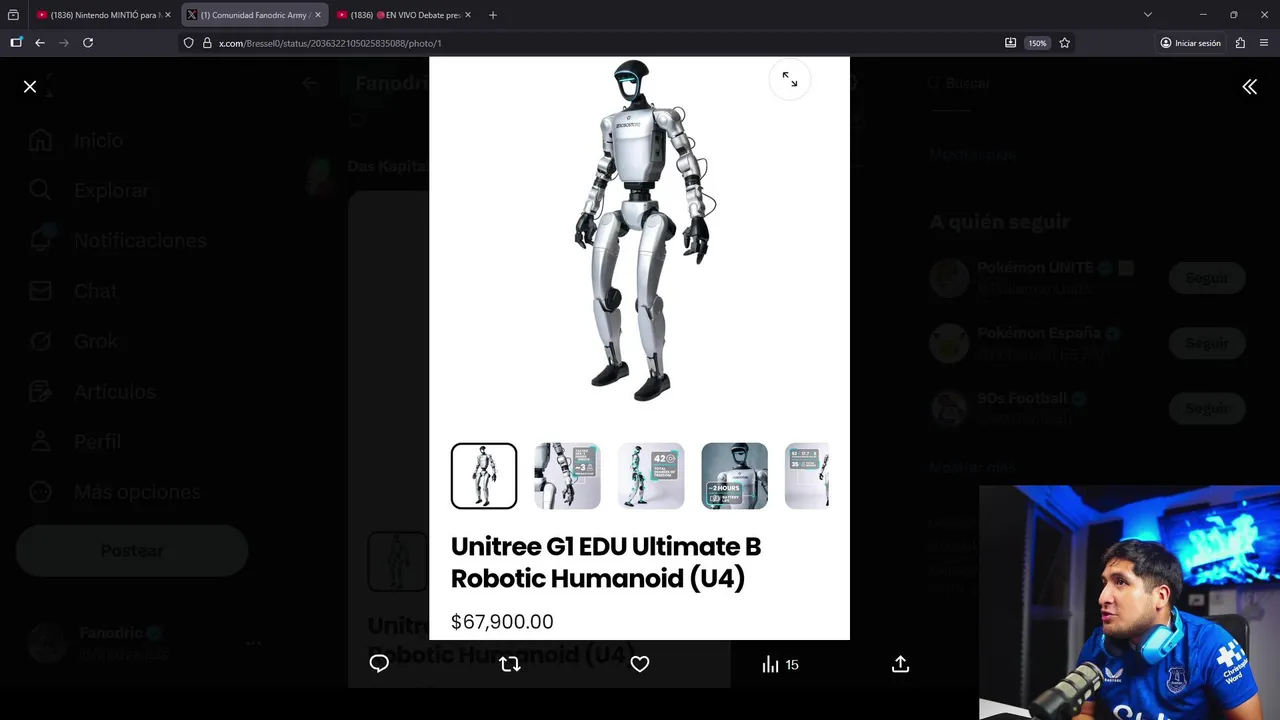Open the recent tabs view icon
The height and width of the screenshot is (720, 1280).
(x=13, y=15)
